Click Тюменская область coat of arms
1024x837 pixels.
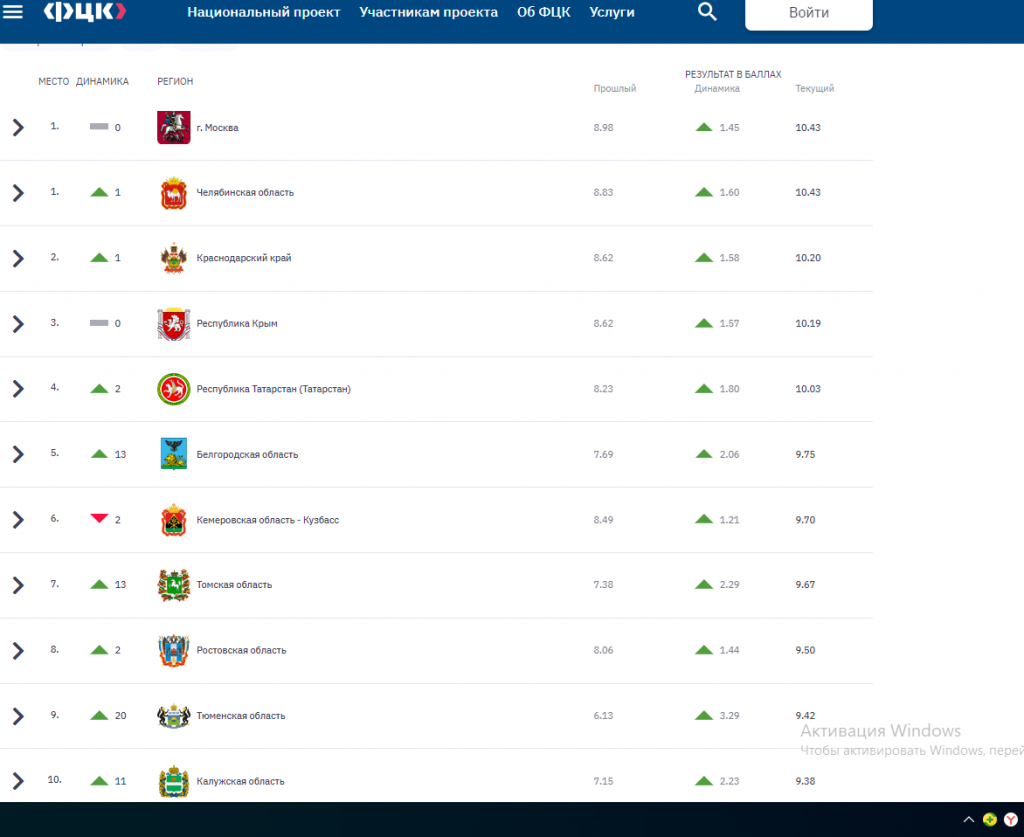click(174, 716)
